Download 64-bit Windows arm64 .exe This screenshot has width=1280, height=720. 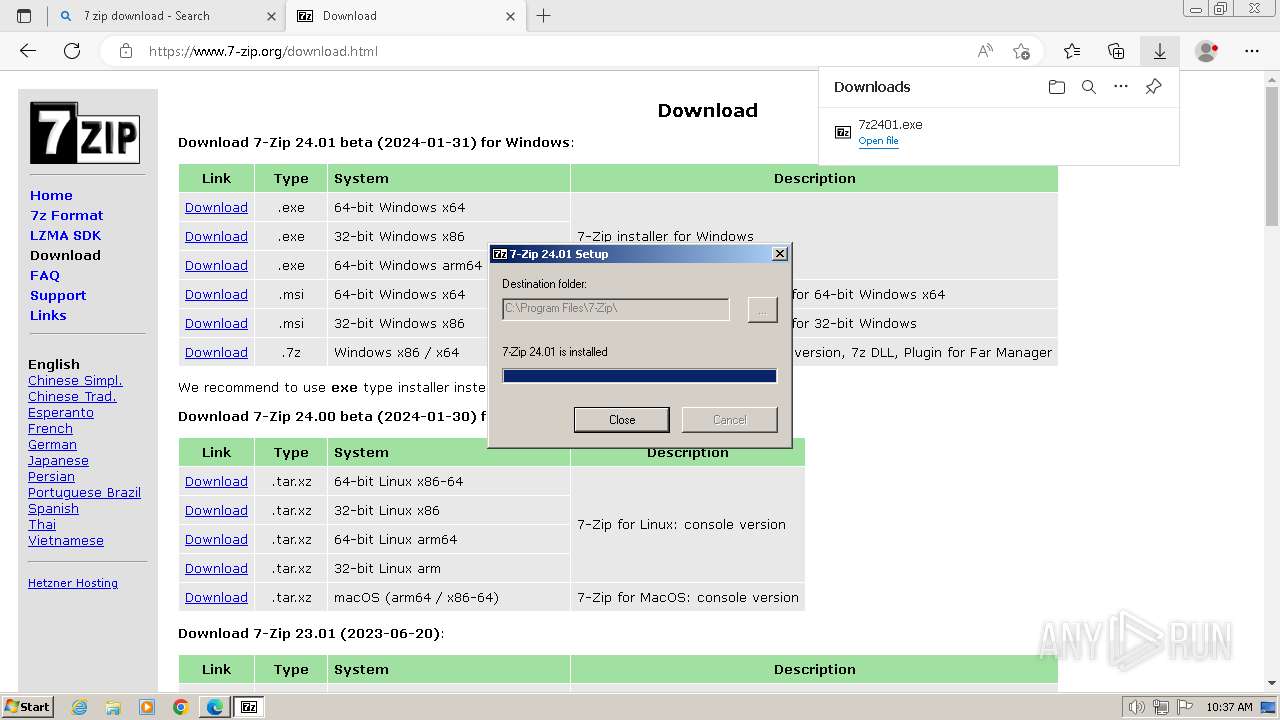click(x=216, y=265)
